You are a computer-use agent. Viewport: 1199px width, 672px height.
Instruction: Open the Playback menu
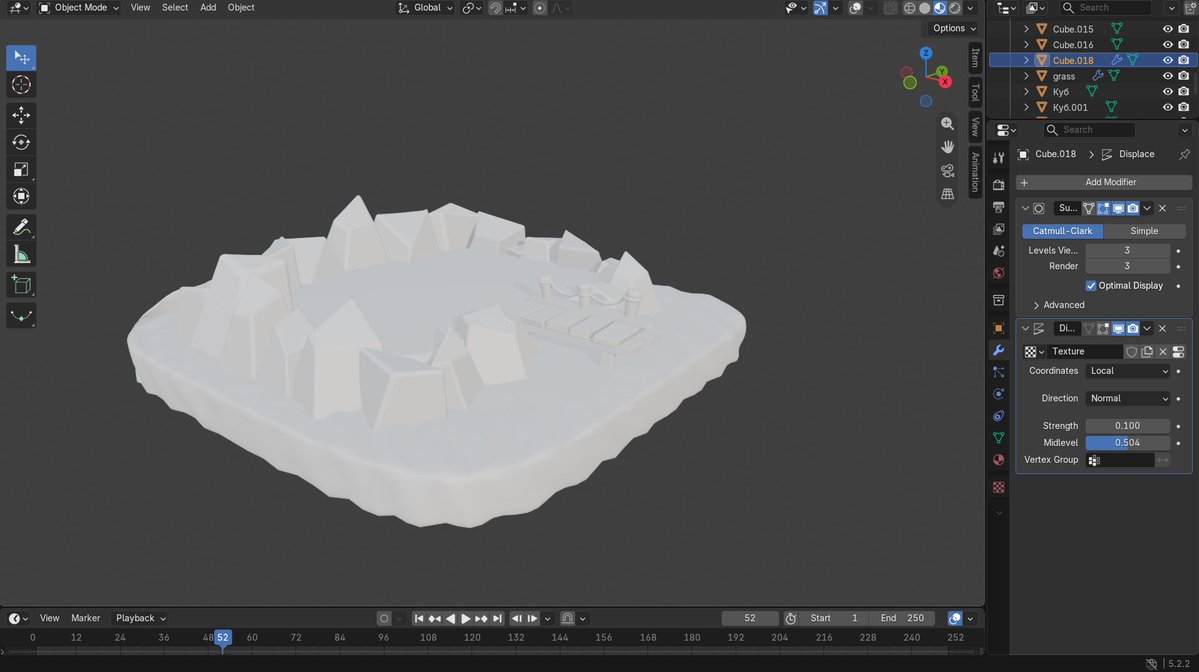141,618
